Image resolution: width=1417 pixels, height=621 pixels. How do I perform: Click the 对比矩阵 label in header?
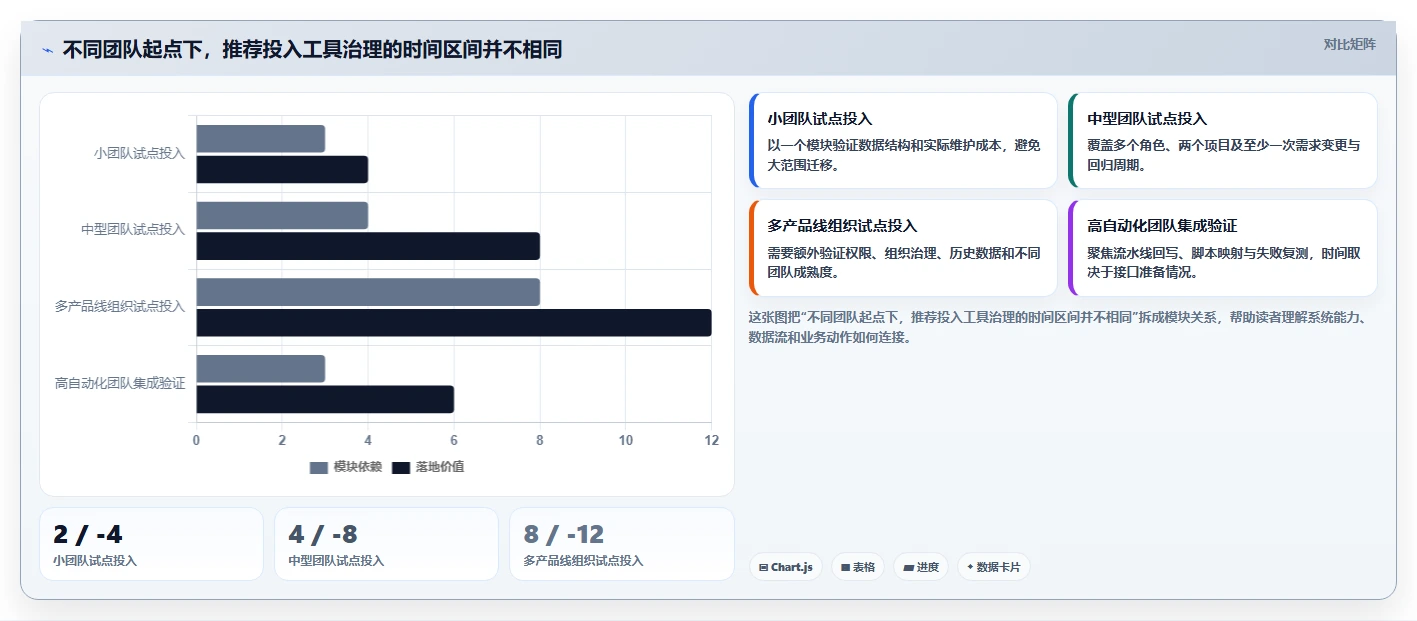point(1349,44)
